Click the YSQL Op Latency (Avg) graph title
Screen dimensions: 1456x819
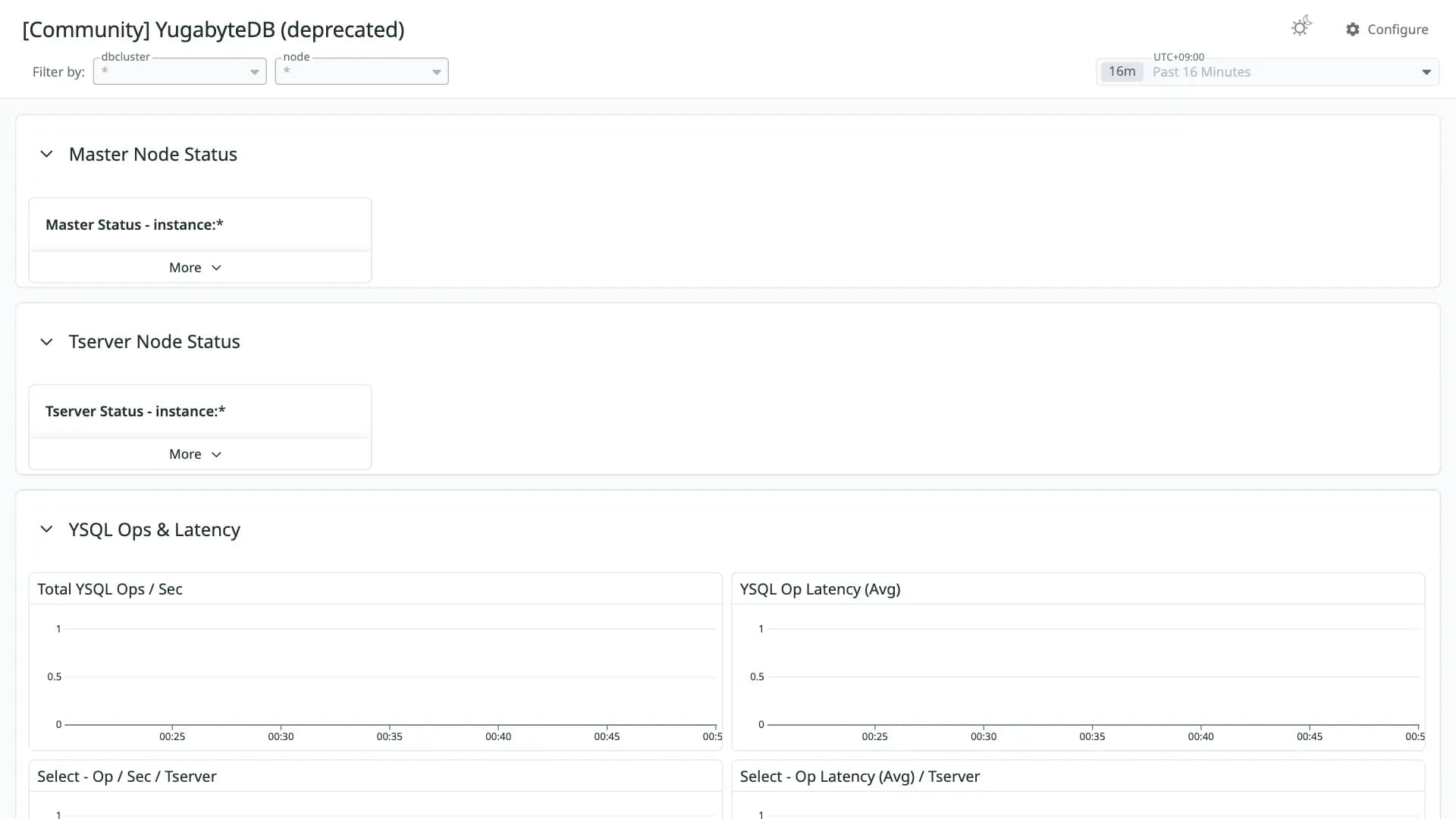(x=821, y=589)
